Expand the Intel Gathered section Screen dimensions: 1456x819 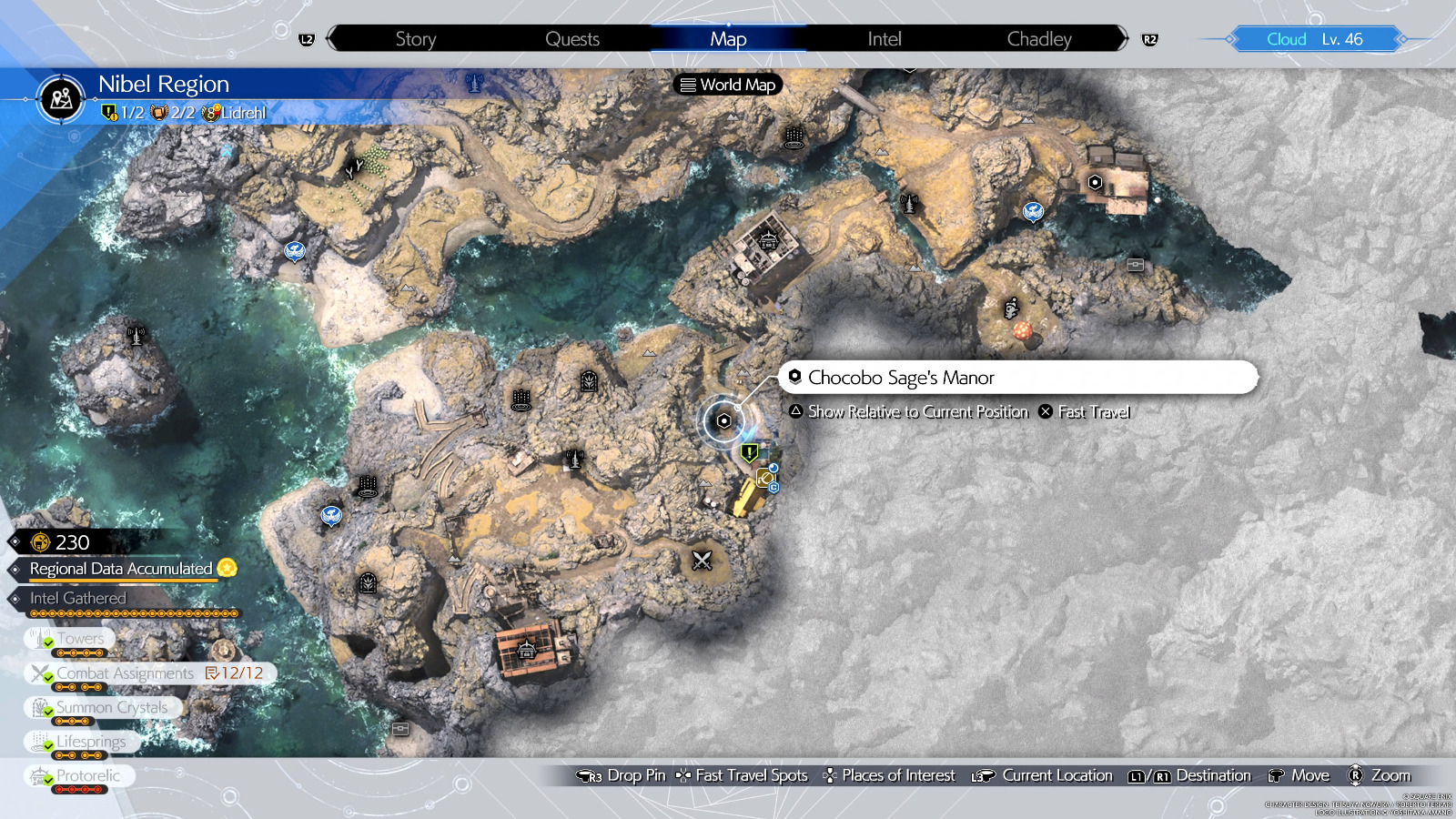tap(78, 598)
